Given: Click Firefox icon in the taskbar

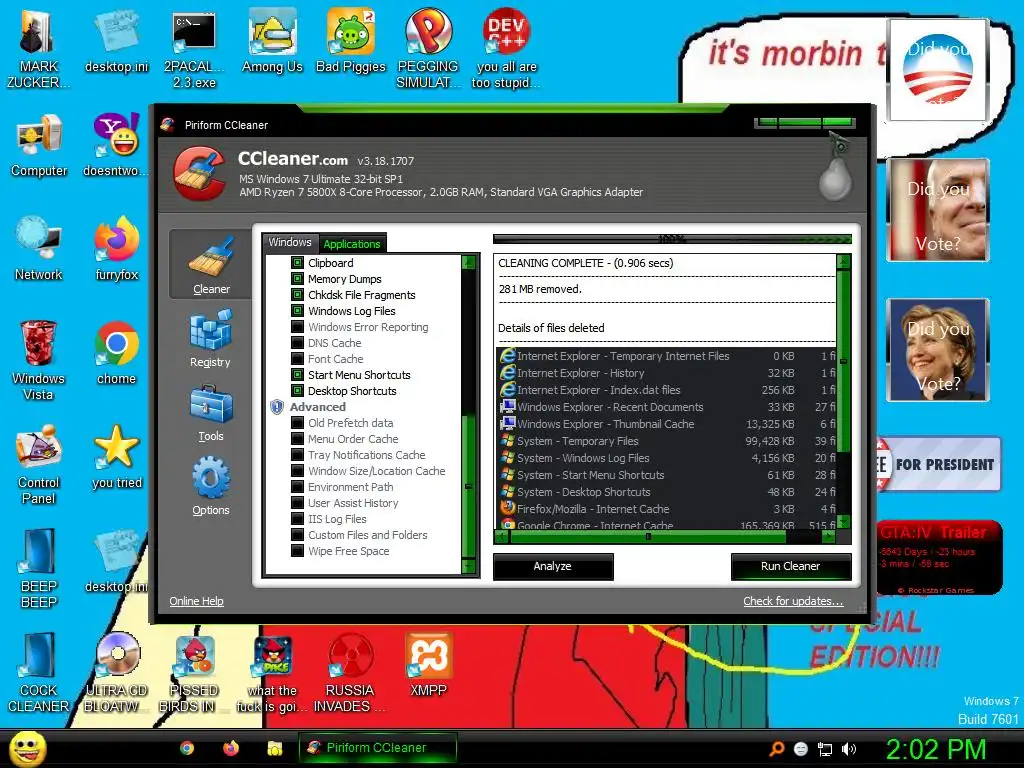Looking at the screenshot, I should 231,748.
